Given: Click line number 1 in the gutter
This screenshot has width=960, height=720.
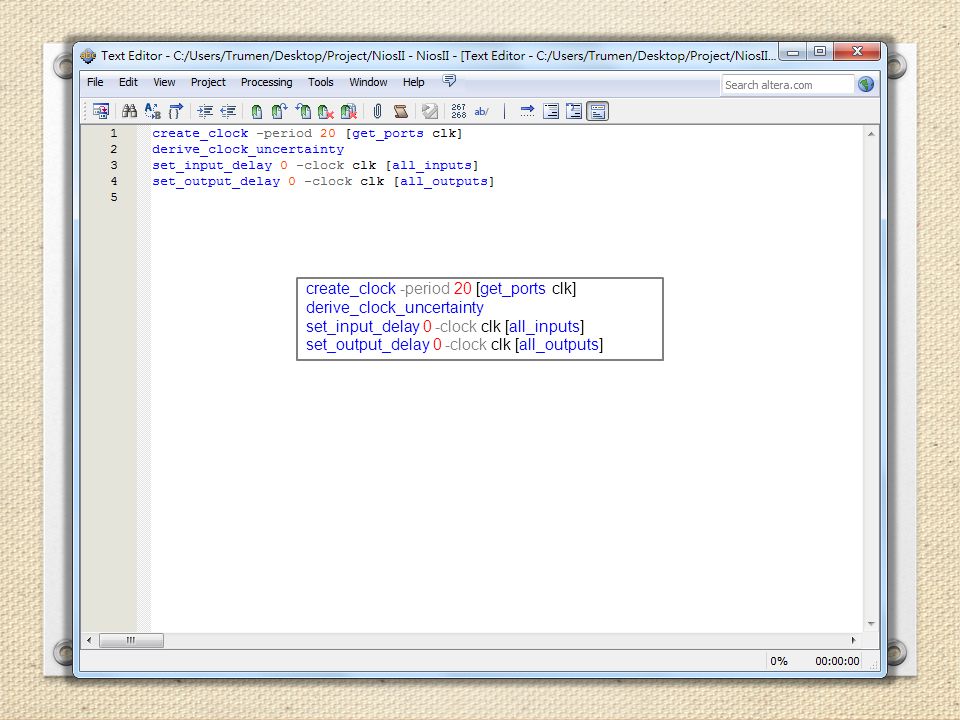Looking at the screenshot, I should 114,133.
